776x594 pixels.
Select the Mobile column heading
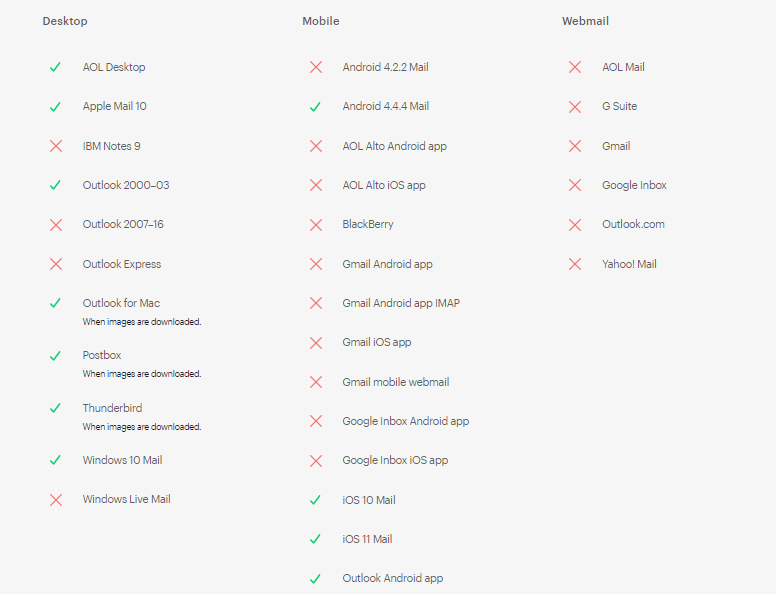(321, 21)
